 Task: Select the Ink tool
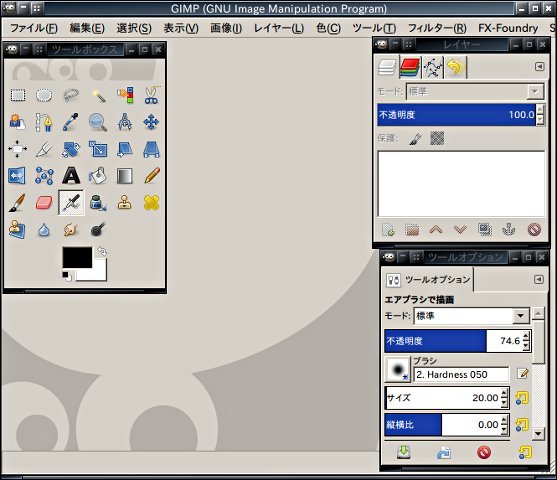pyautogui.click(x=98, y=203)
